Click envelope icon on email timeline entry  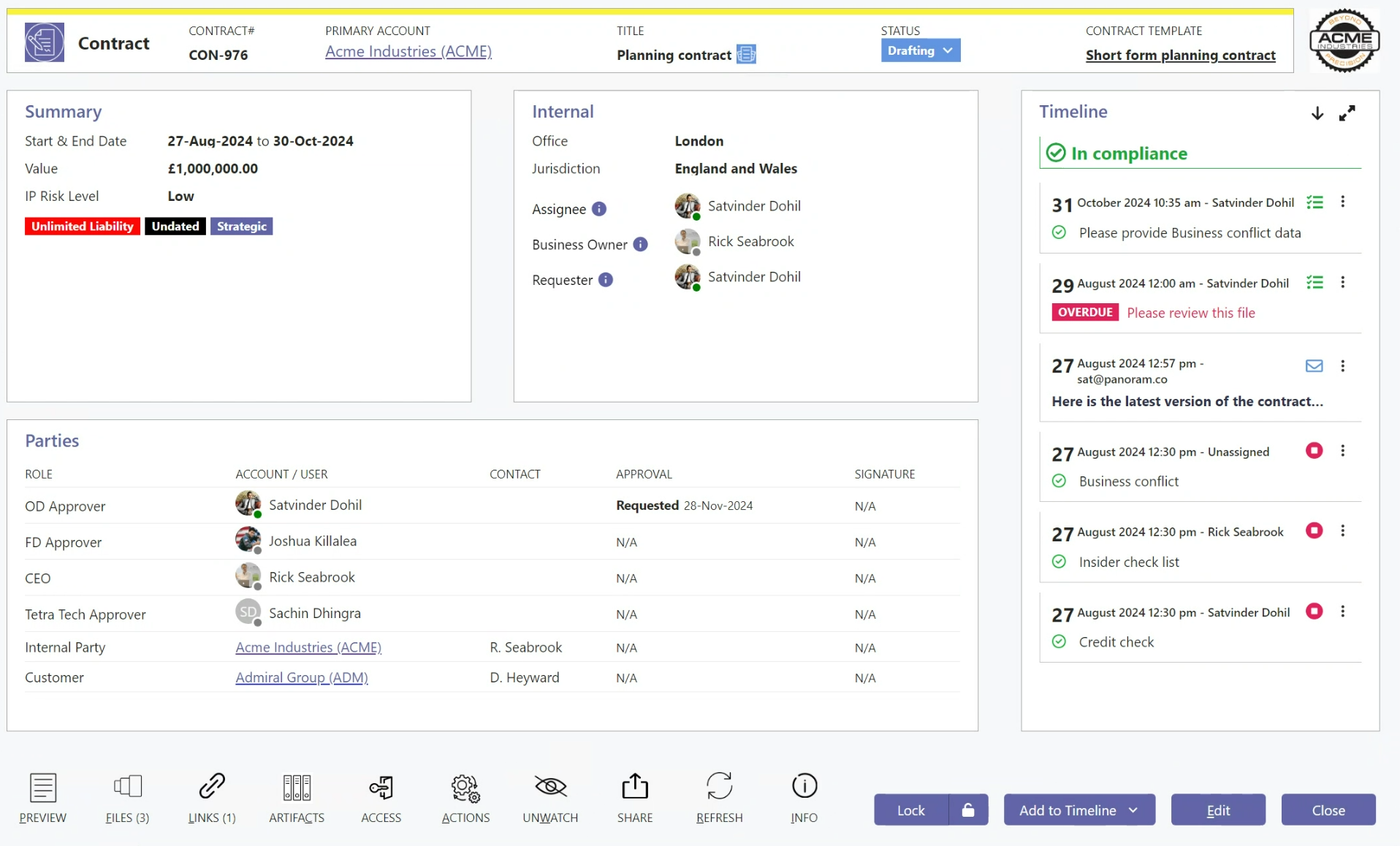pyautogui.click(x=1314, y=366)
